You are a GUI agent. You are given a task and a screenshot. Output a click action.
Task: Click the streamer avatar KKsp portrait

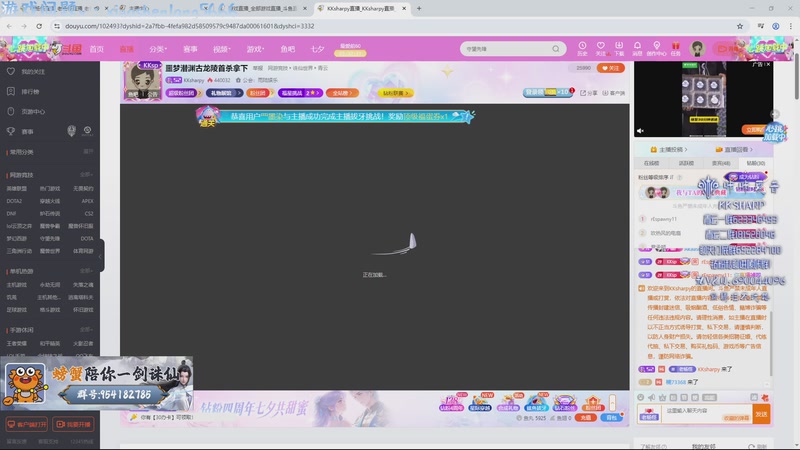point(143,81)
